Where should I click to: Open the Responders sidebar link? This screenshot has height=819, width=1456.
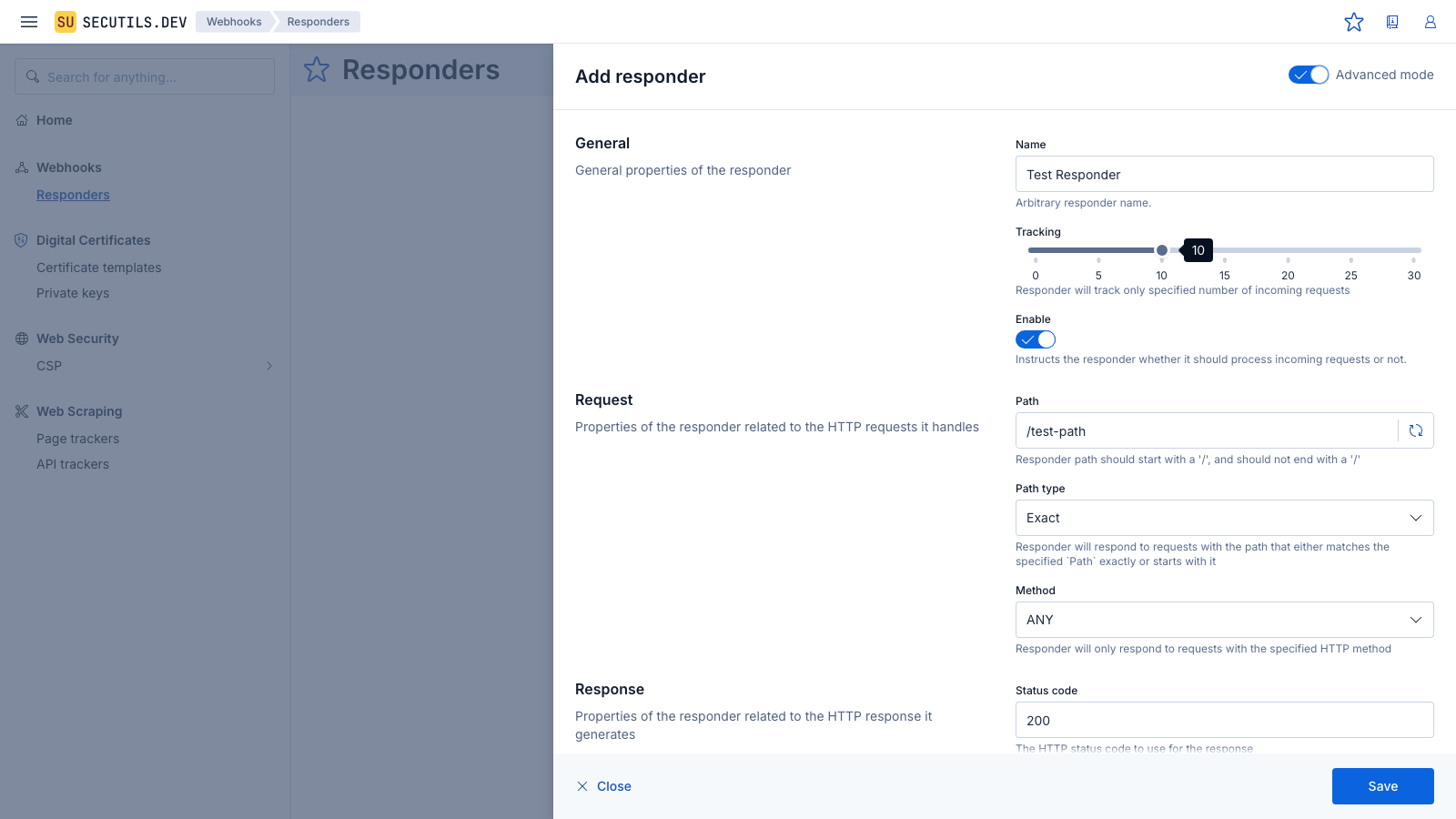(73, 195)
